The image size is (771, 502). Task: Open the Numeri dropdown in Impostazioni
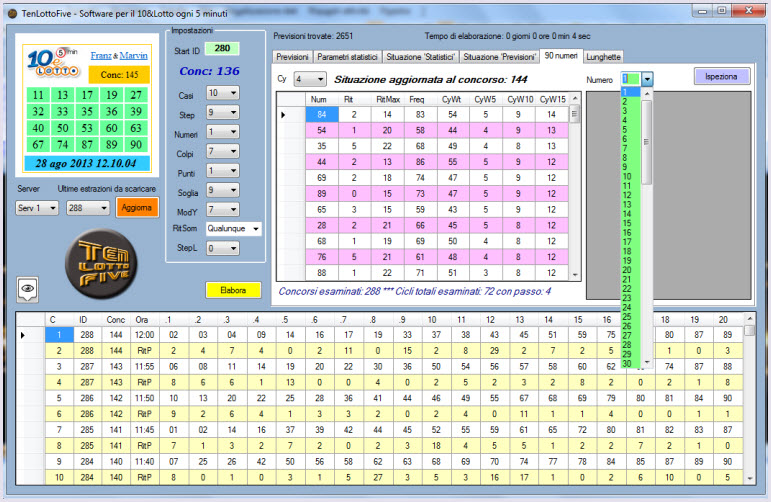[223, 132]
